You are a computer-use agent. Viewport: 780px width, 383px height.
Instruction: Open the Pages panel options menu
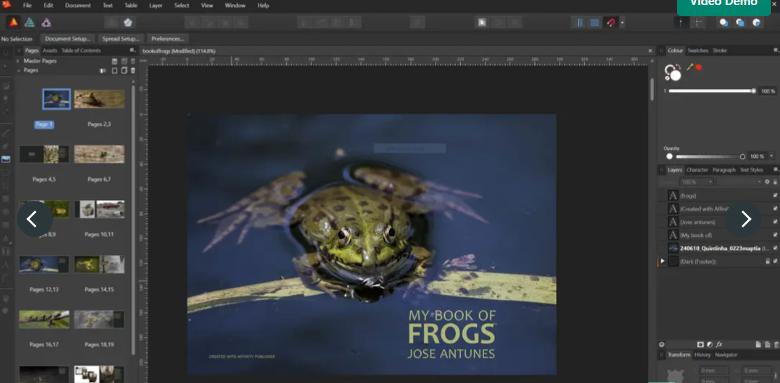[132, 51]
